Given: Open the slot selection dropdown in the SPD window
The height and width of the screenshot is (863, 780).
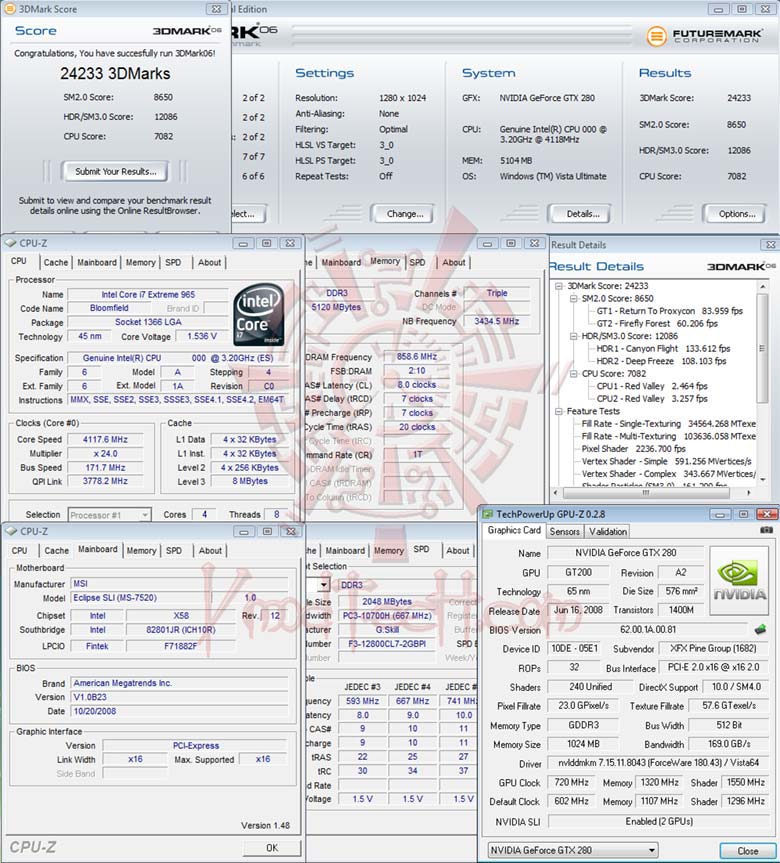Looking at the screenshot, I should click(x=324, y=585).
